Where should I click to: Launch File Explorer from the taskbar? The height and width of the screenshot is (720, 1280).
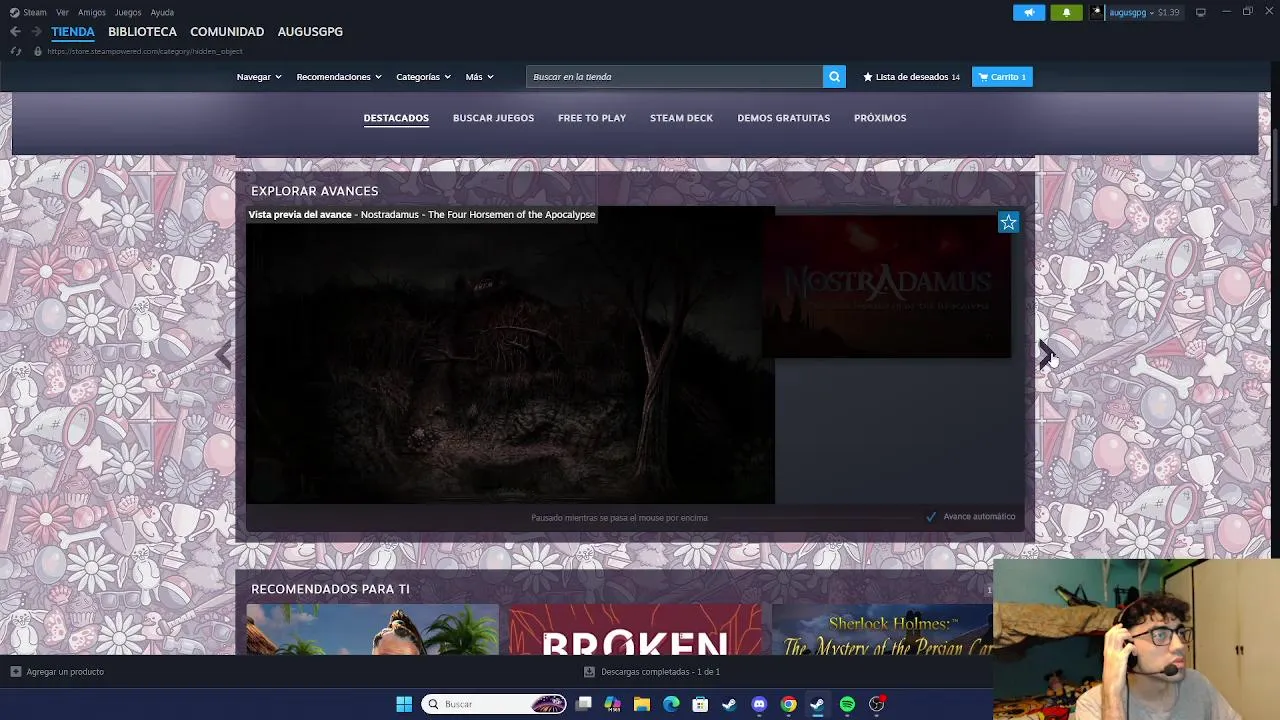(x=642, y=704)
